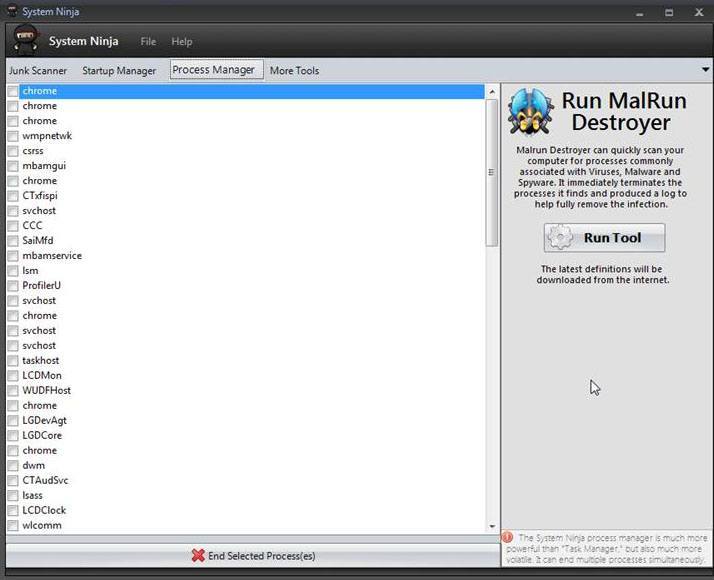Screen dimensions: 714x580
Task: Click the process list scroll down arrow
Action: click(492, 526)
